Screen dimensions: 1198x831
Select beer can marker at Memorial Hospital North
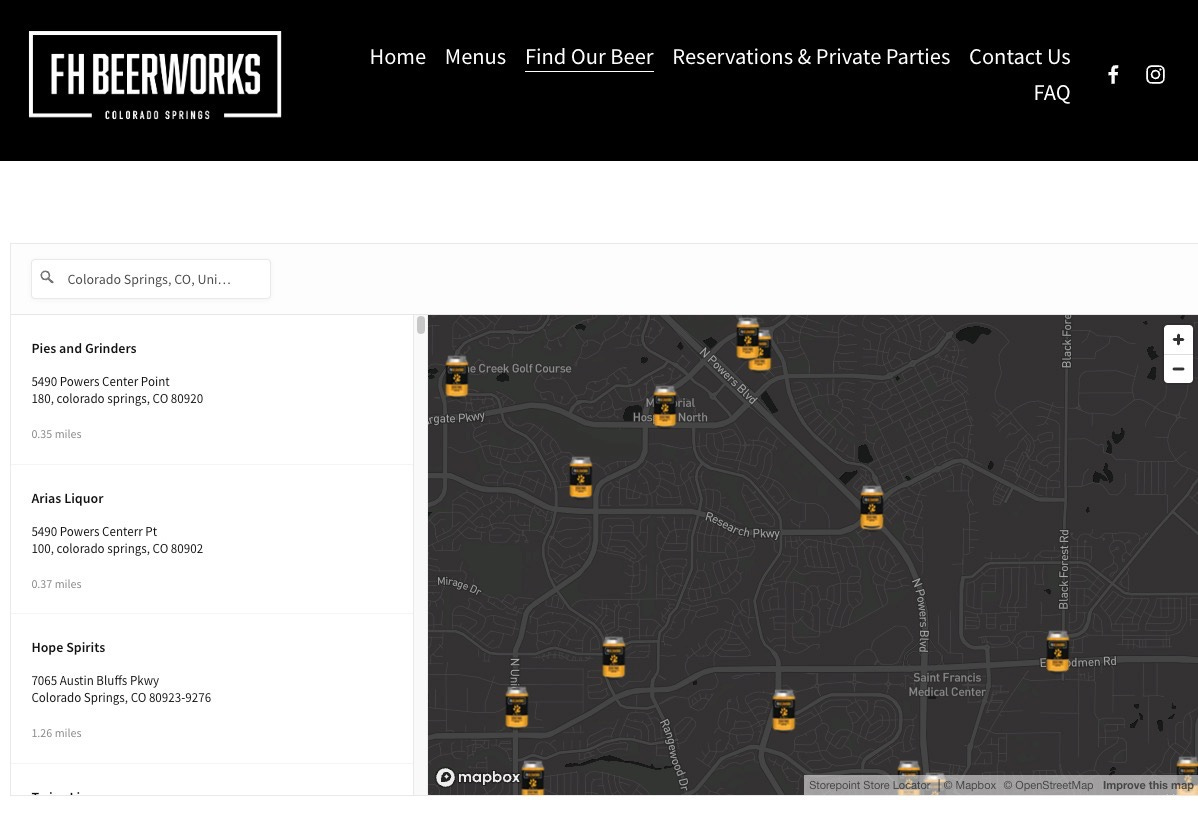665,406
